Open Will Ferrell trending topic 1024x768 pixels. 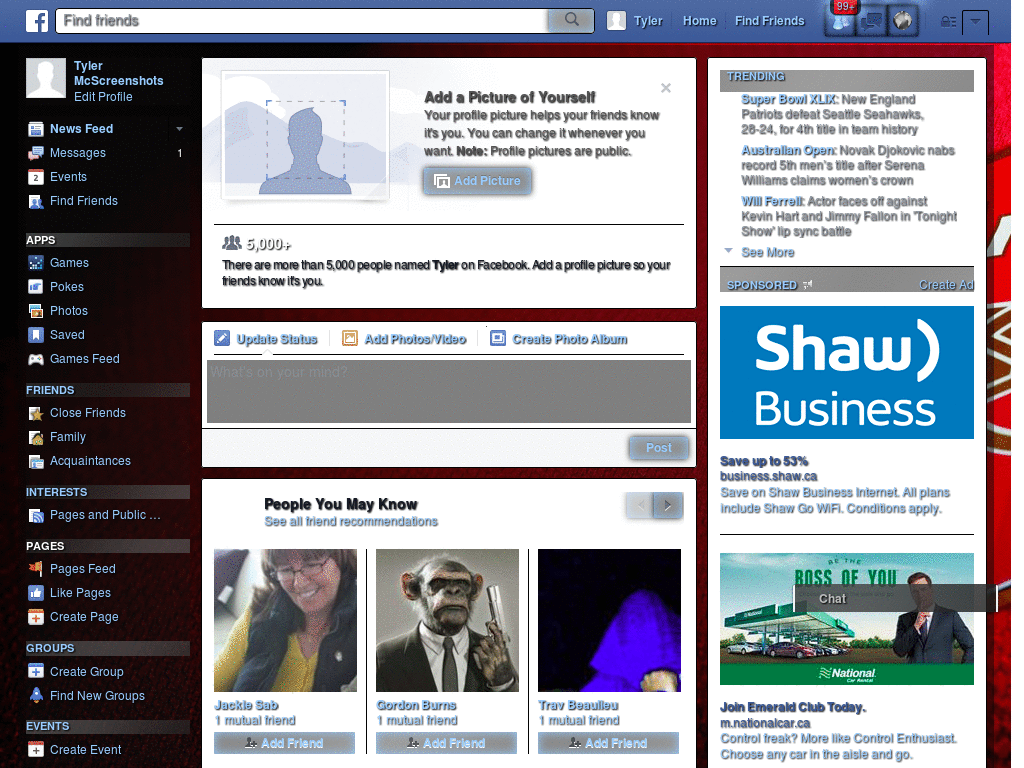[x=772, y=201]
